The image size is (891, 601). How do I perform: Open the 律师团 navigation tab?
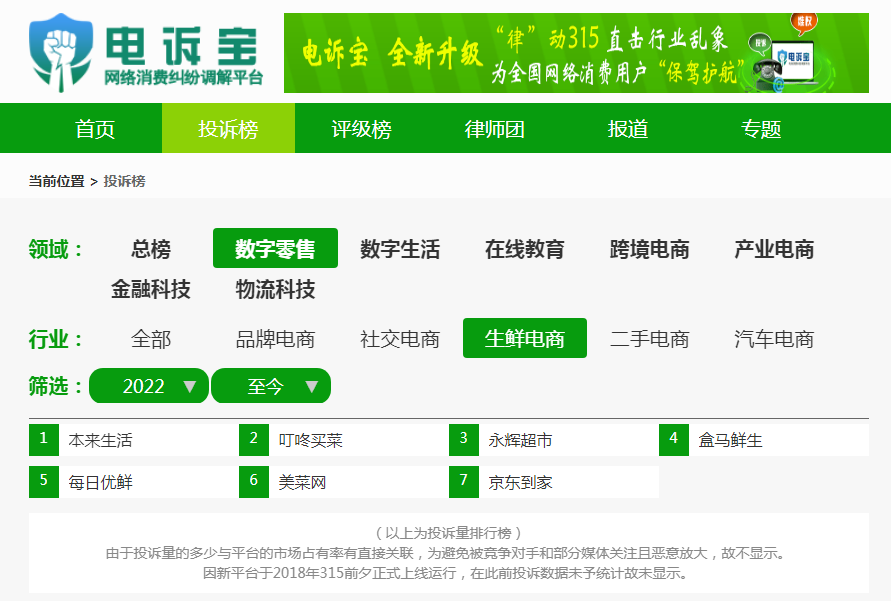tap(494, 128)
